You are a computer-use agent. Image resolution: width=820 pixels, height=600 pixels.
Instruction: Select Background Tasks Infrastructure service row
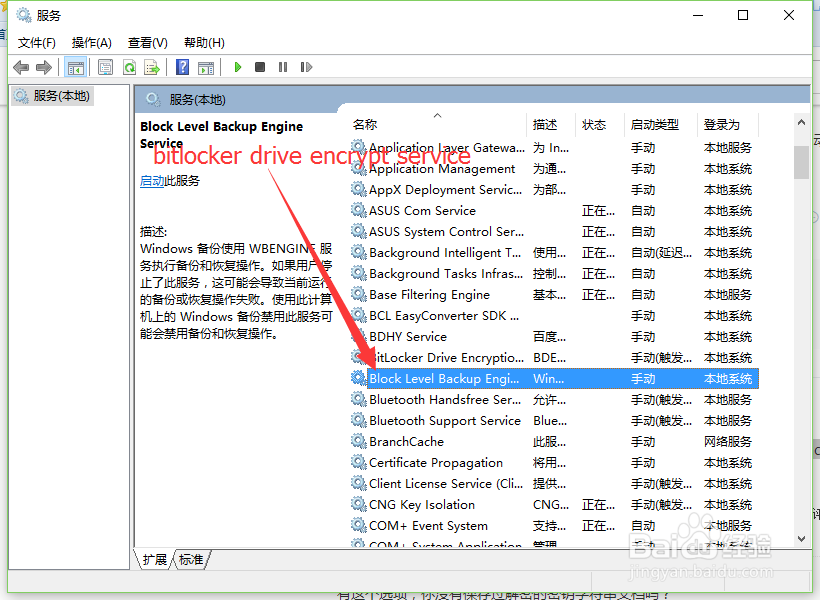tap(554, 274)
